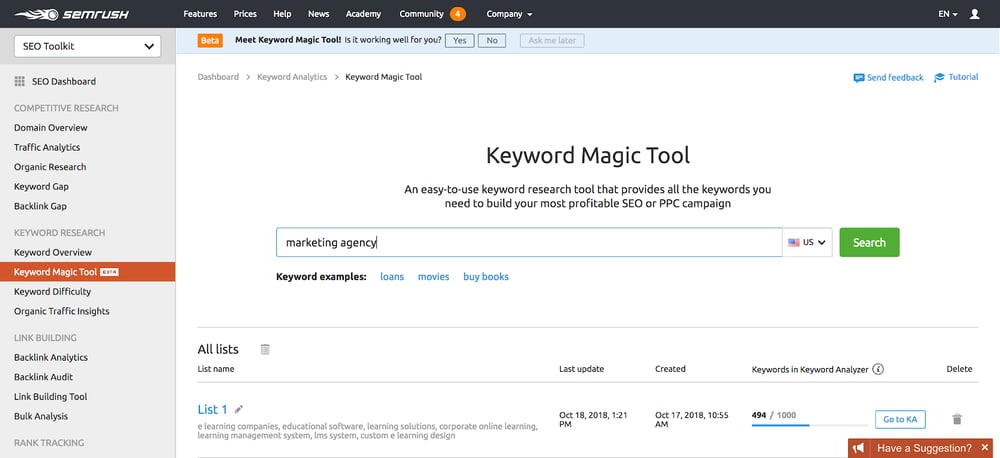Open Organic Traffic Insights in sidebar
1000x458 pixels.
(62, 311)
